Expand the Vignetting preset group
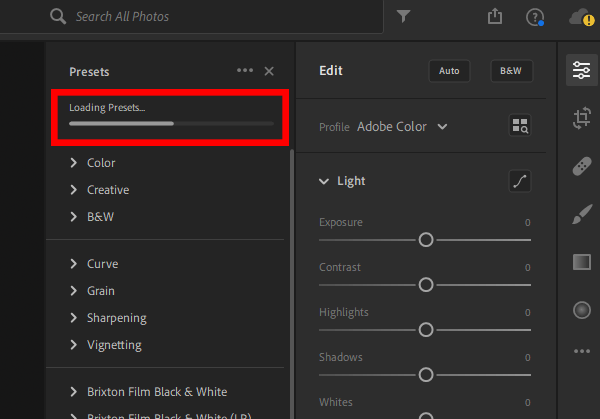This screenshot has width=600, height=419. pos(106,345)
